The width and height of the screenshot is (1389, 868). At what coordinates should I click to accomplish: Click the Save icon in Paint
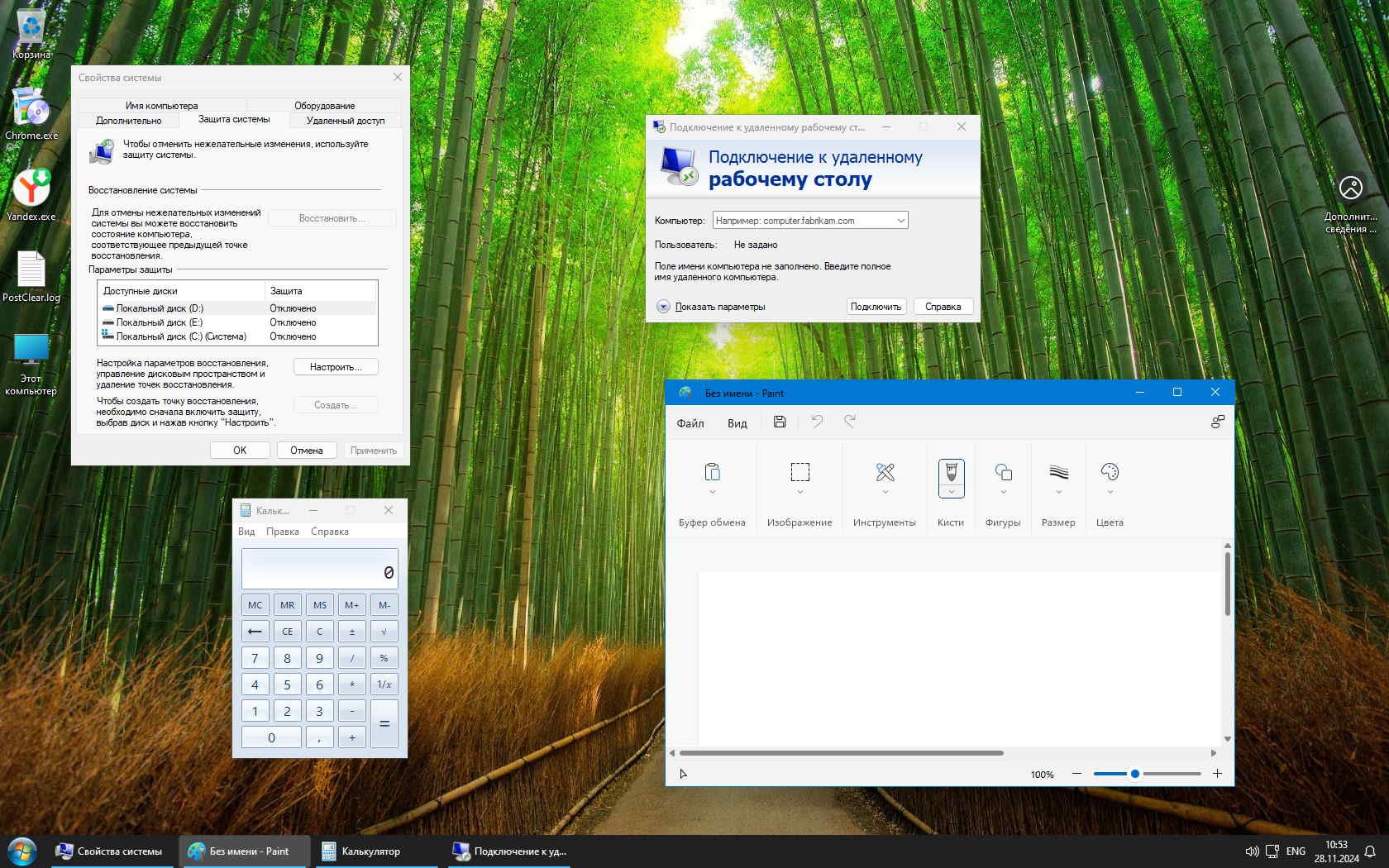(779, 422)
